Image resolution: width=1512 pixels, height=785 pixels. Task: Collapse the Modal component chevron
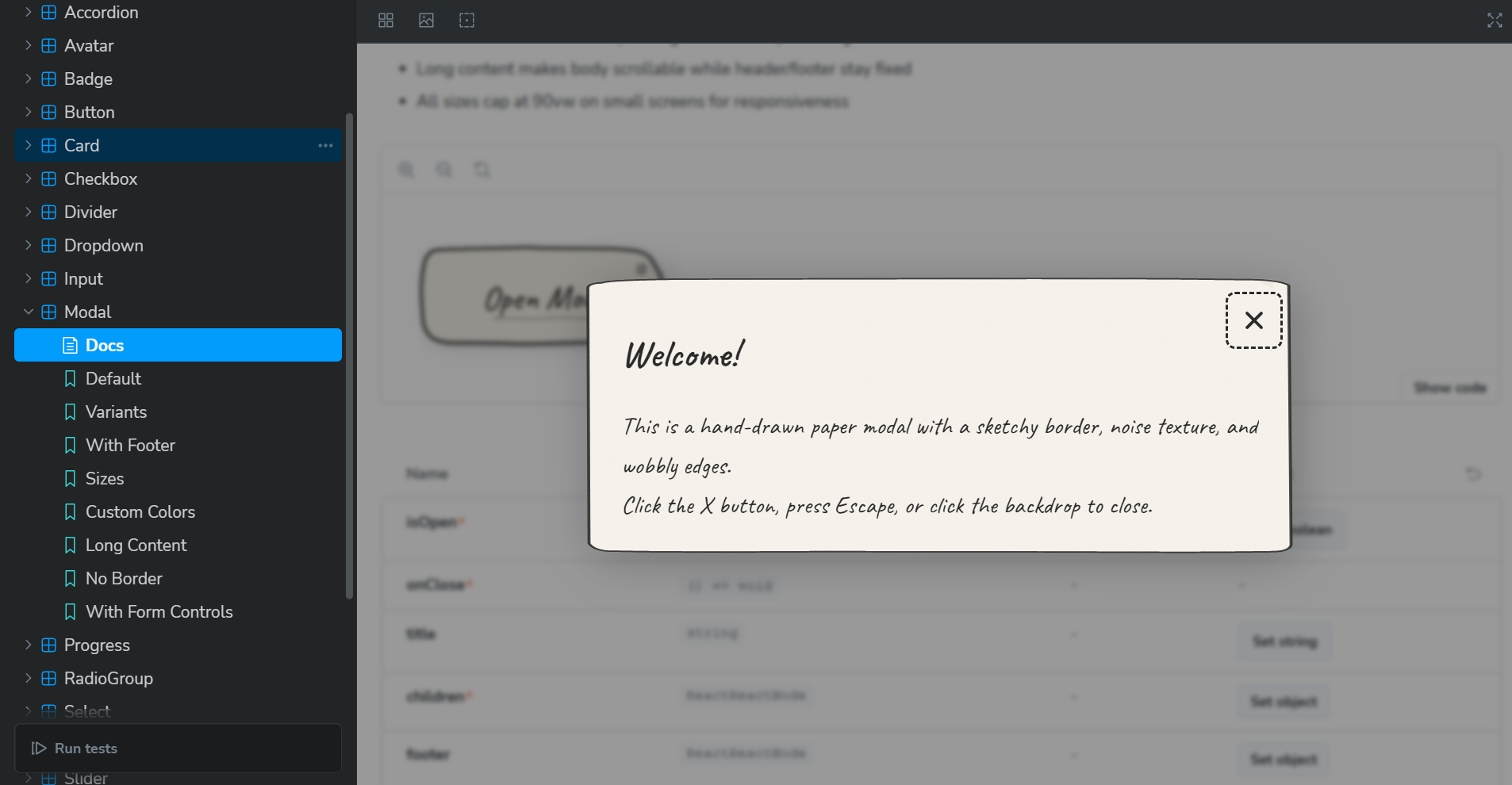coord(29,312)
